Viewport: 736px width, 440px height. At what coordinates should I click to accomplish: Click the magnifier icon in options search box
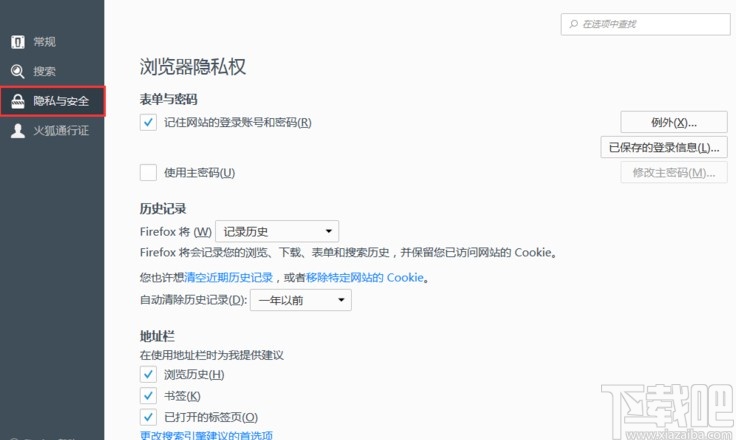tap(573, 24)
